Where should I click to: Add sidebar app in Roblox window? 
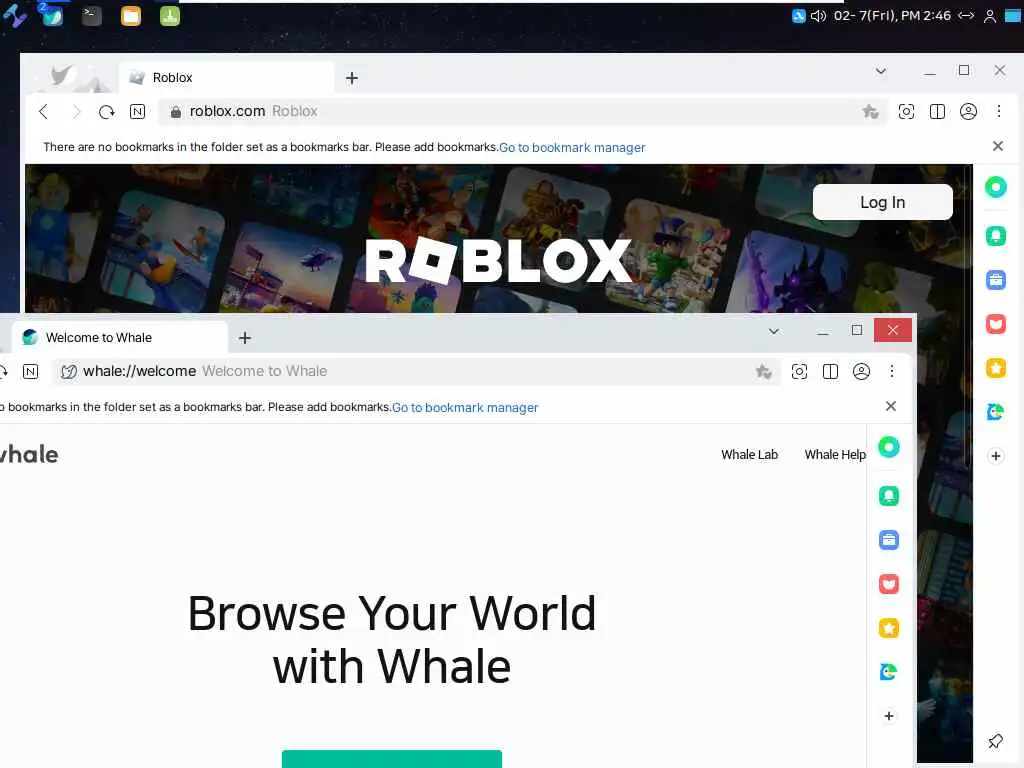point(996,456)
